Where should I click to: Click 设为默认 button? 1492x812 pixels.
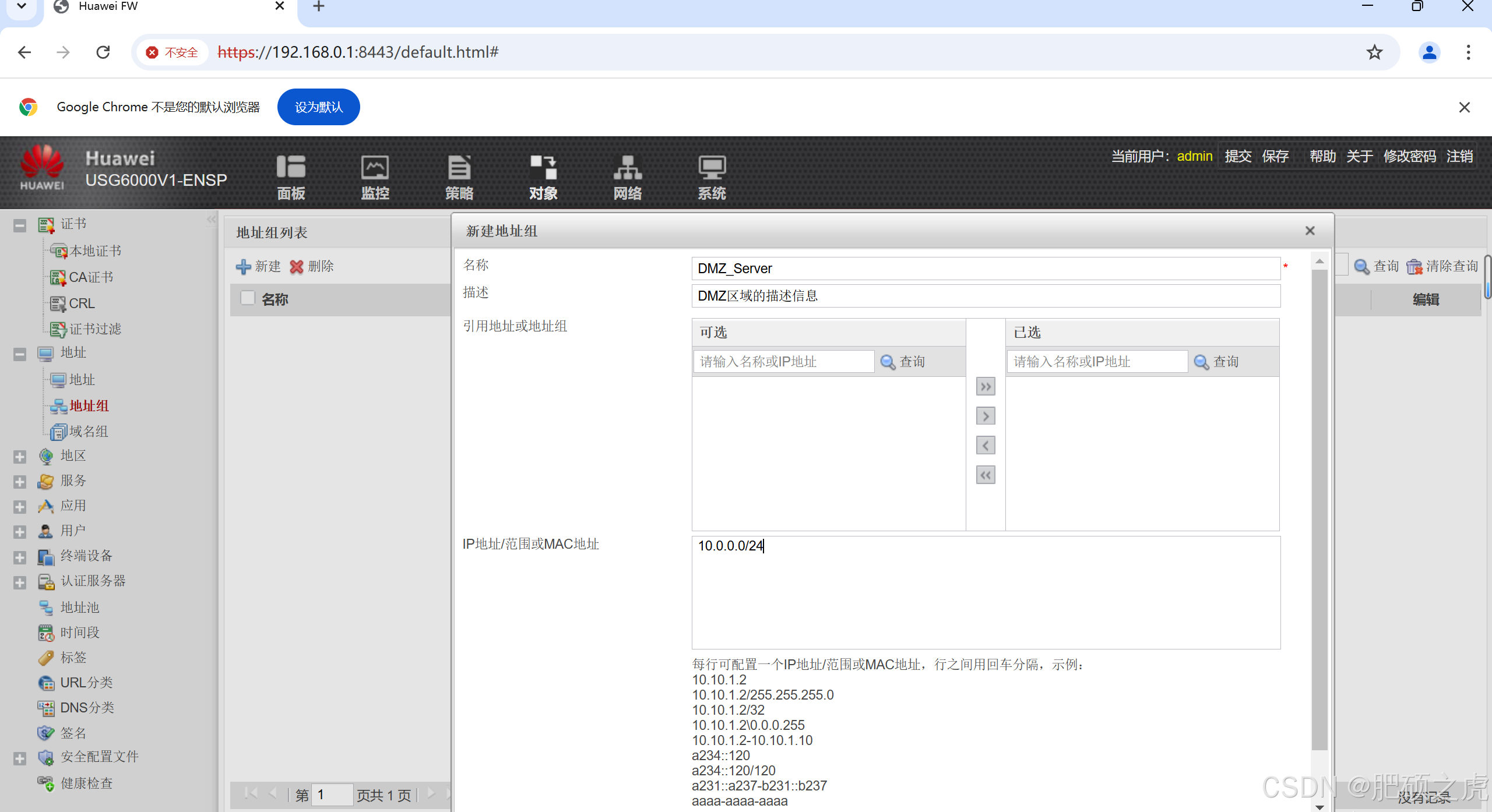(x=318, y=107)
